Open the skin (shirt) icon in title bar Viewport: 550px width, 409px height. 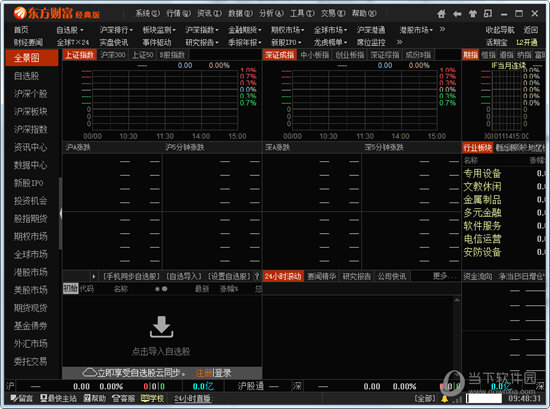coord(472,14)
